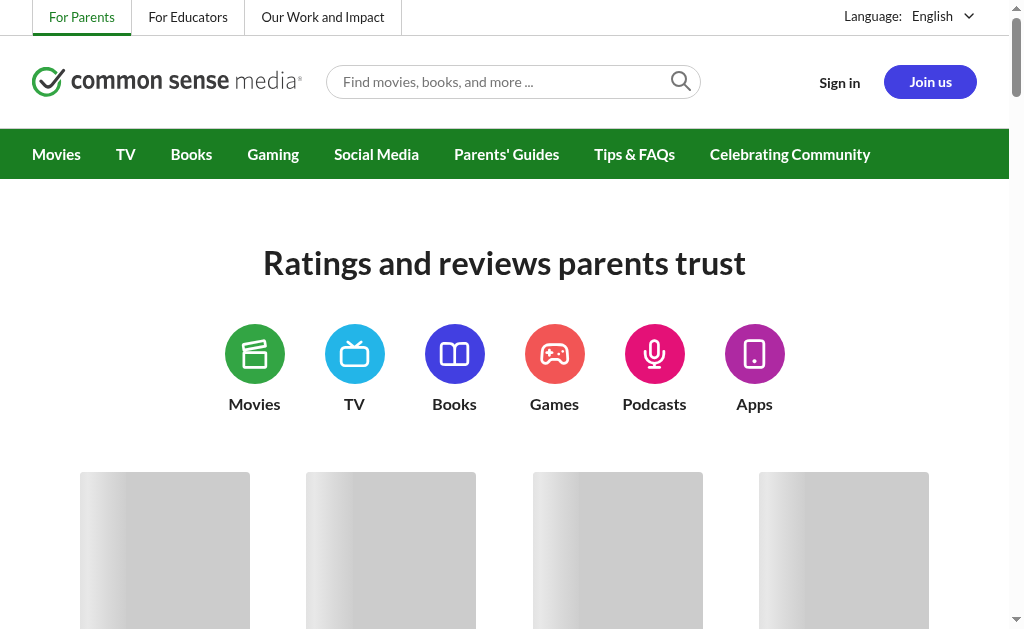Open the Movies menu in green navbar
1024x629 pixels.
(56, 155)
